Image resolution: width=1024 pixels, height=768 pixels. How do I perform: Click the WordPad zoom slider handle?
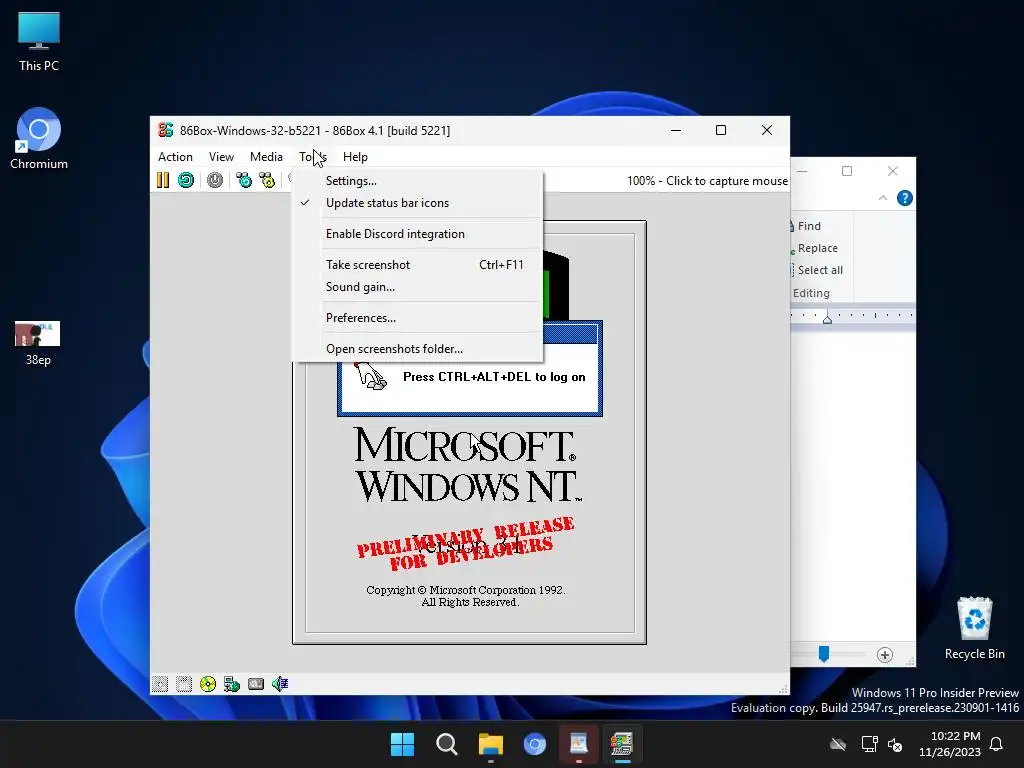pyautogui.click(x=824, y=654)
